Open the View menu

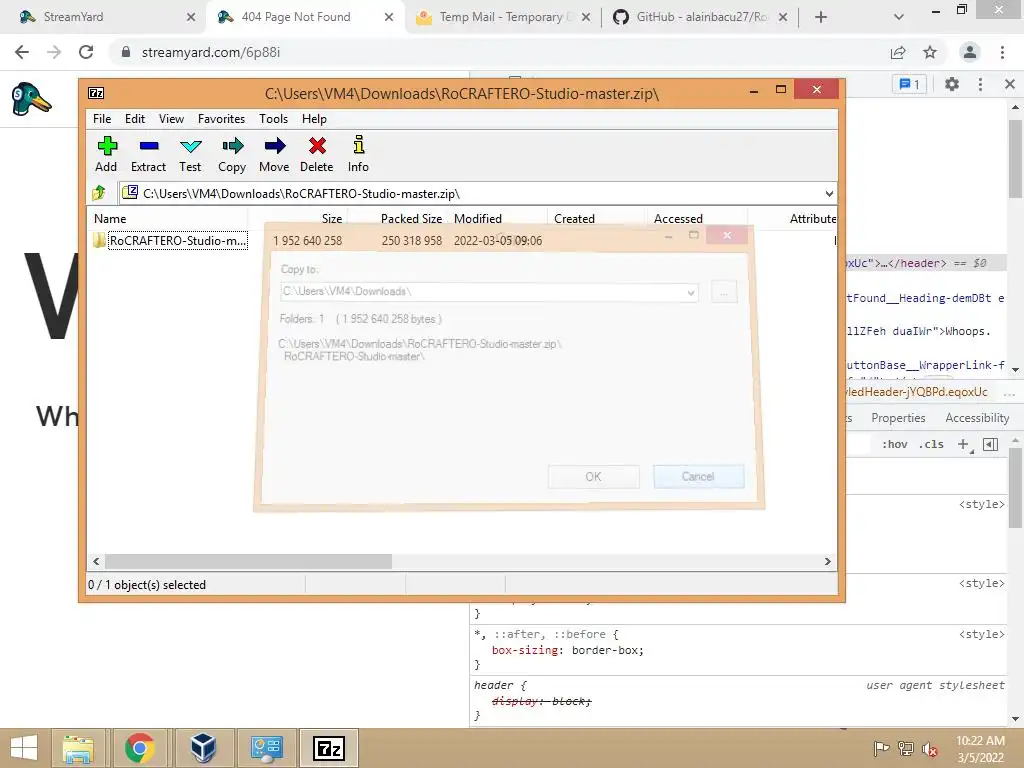(171, 119)
